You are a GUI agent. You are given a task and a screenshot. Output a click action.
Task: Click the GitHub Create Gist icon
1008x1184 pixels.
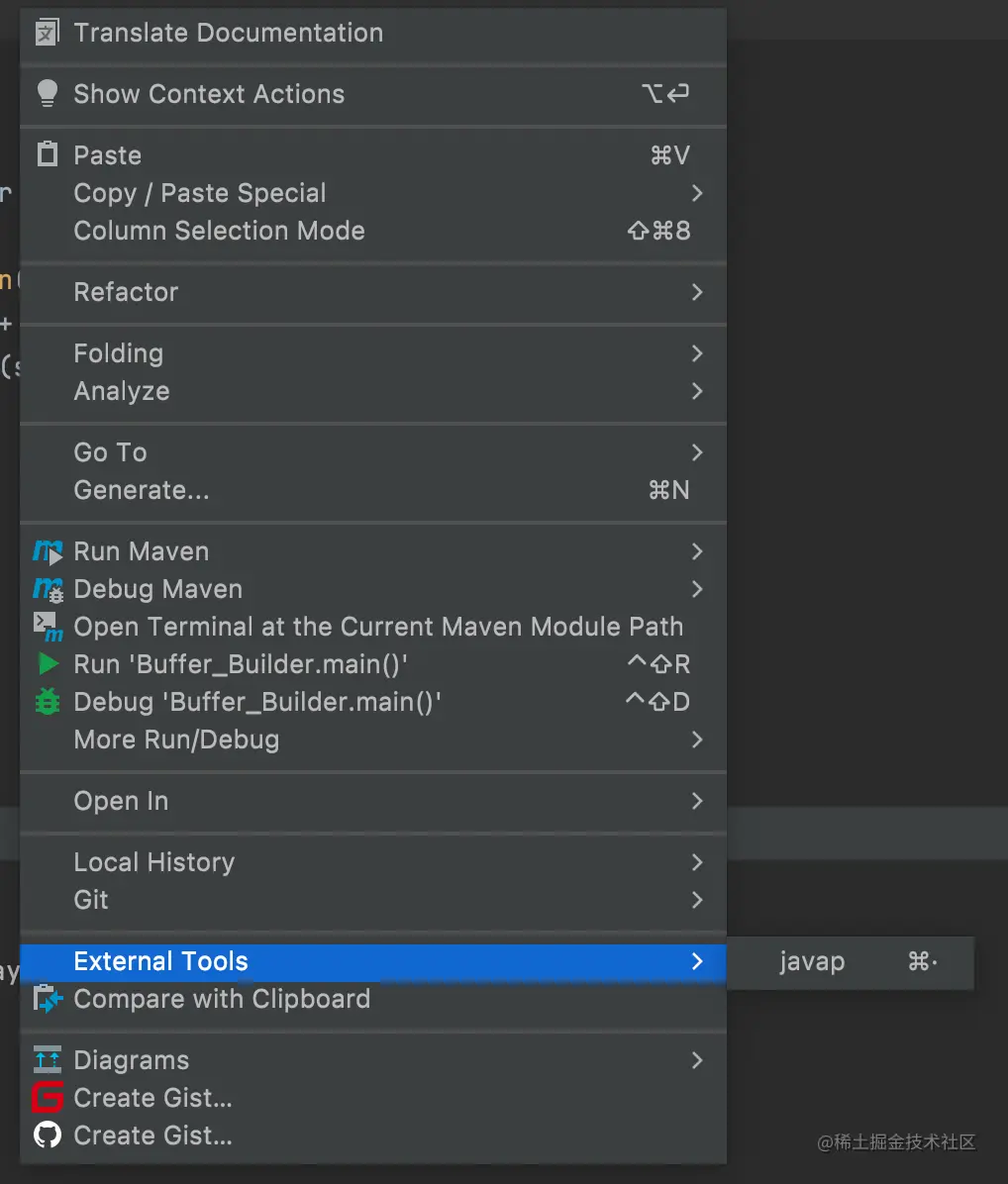(48, 1135)
